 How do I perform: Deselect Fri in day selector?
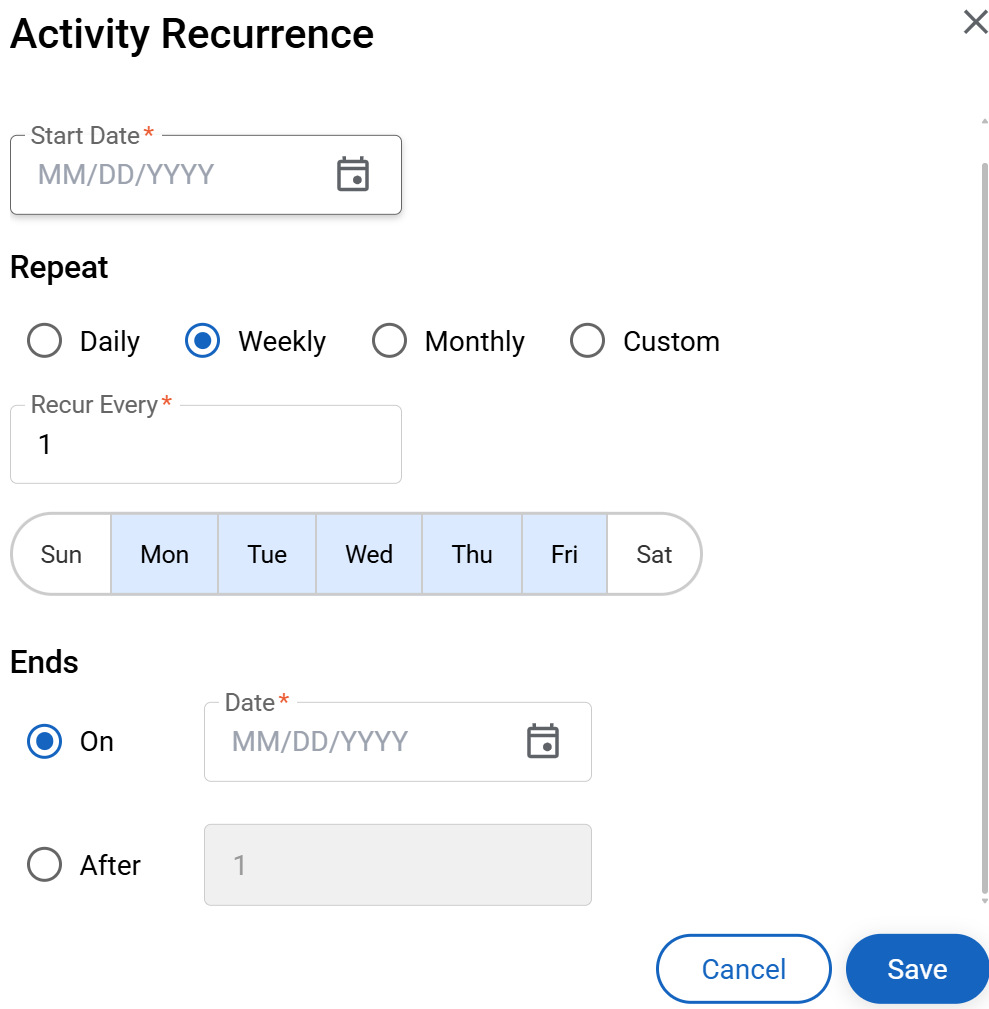[x=564, y=554]
